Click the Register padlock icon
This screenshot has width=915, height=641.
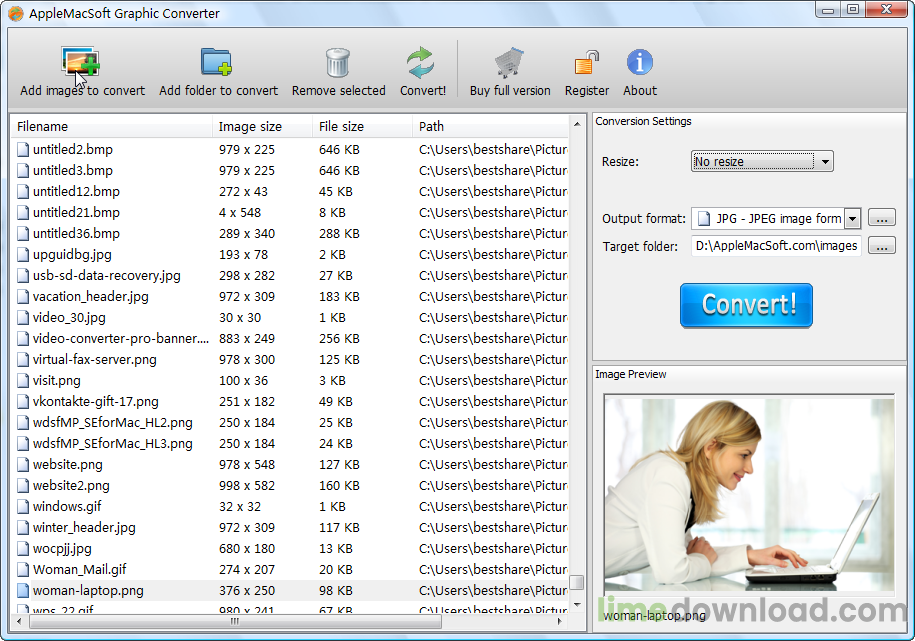[x=586, y=63]
